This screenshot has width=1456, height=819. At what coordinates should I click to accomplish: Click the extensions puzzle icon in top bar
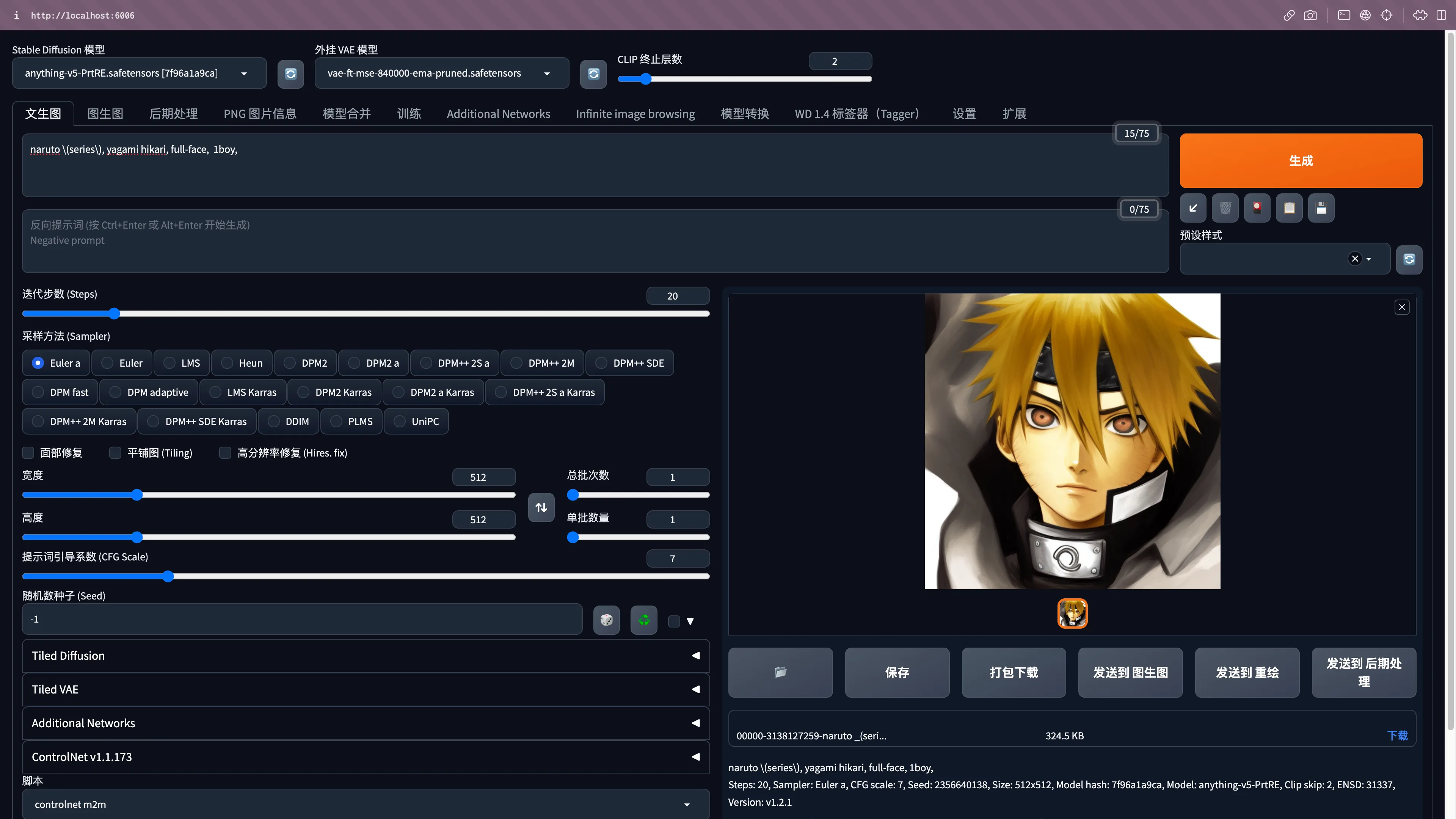[x=1420, y=15]
